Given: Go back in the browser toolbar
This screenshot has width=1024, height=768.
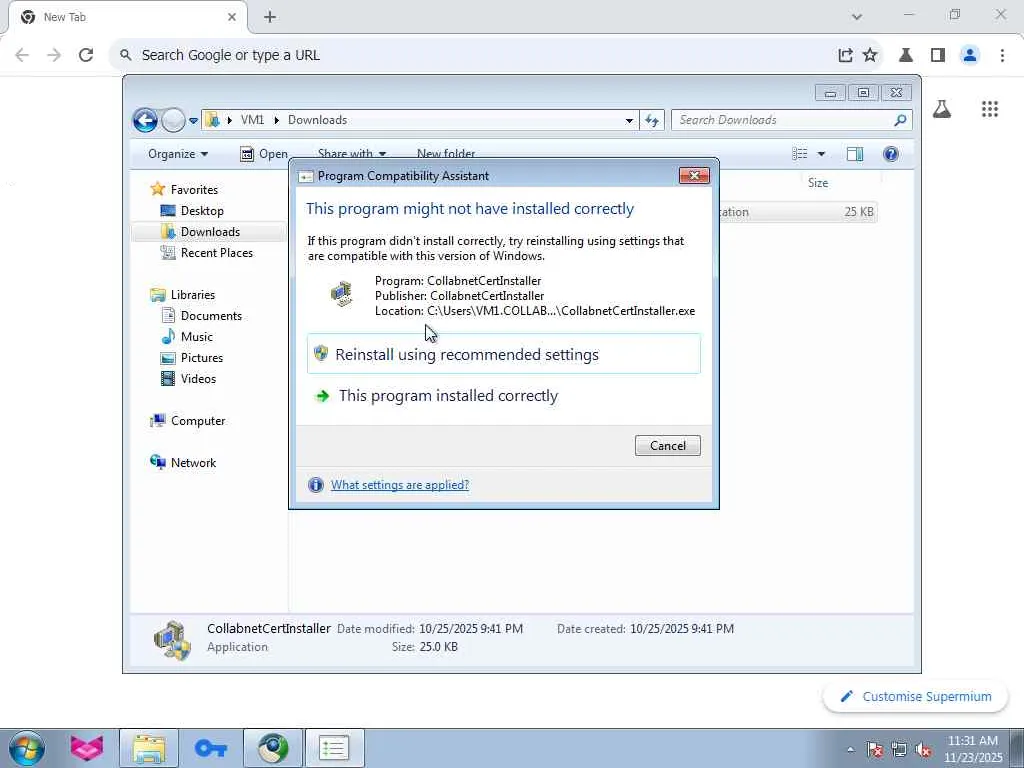Looking at the screenshot, I should tap(22, 55).
